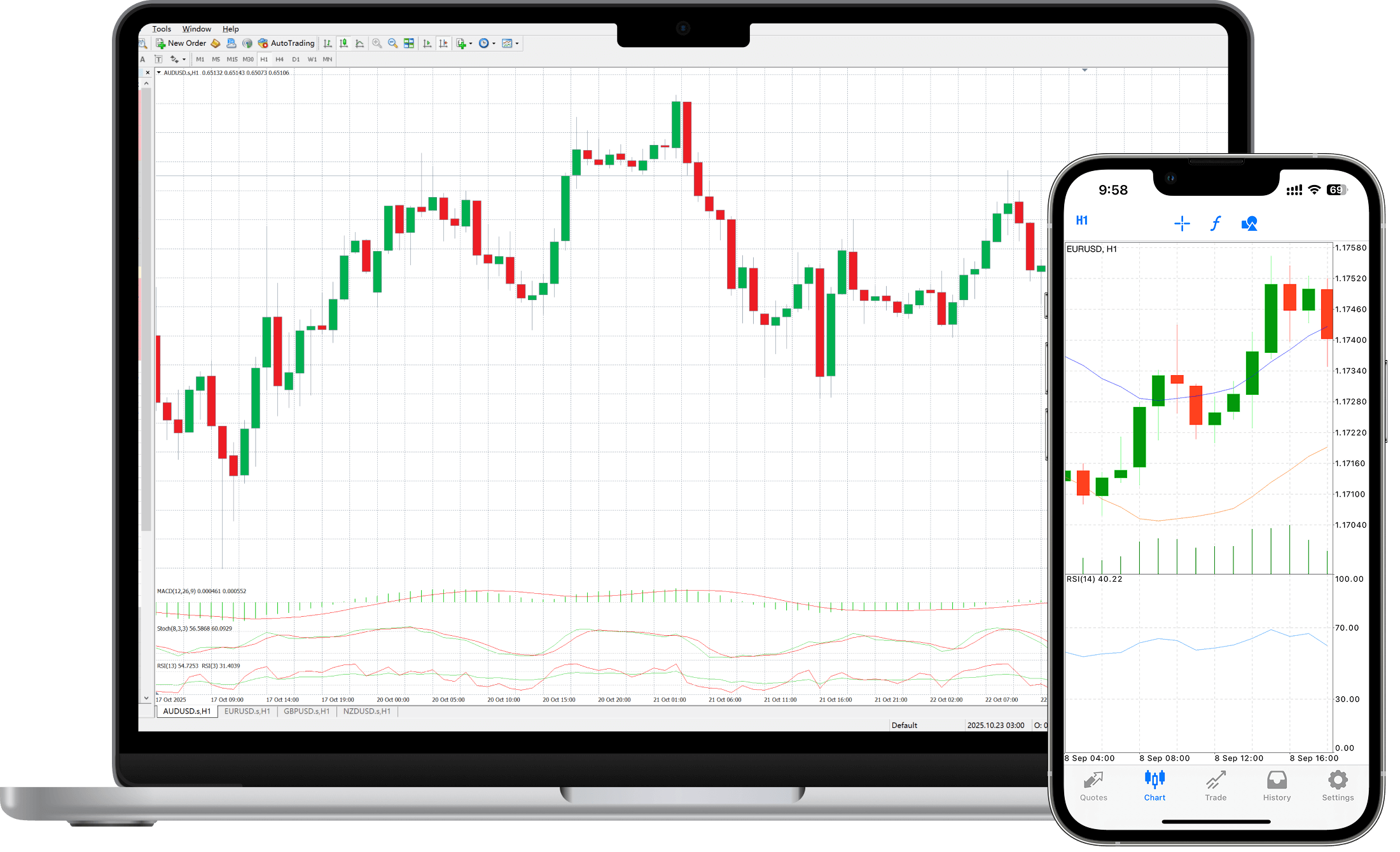Tap the objects shapes icon on phone
The image size is (1400, 852).
pos(1249,223)
